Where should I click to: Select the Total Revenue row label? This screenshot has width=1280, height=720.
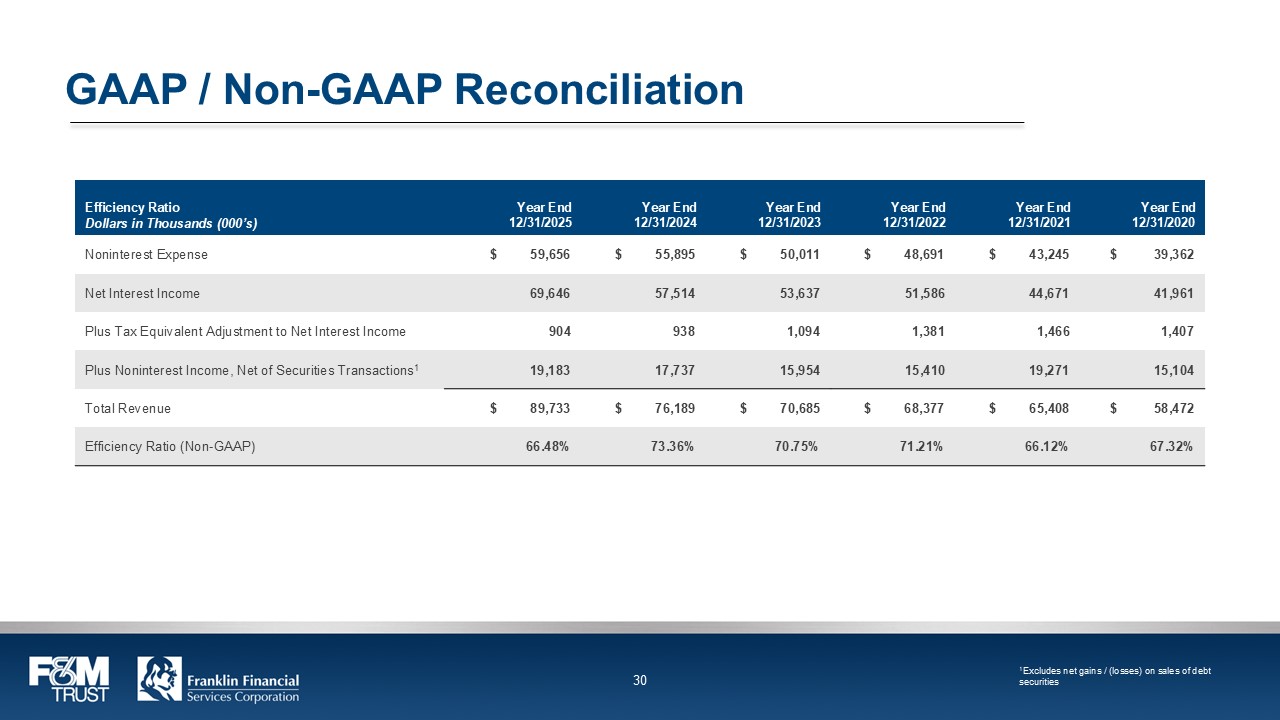pyautogui.click(x=127, y=408)
